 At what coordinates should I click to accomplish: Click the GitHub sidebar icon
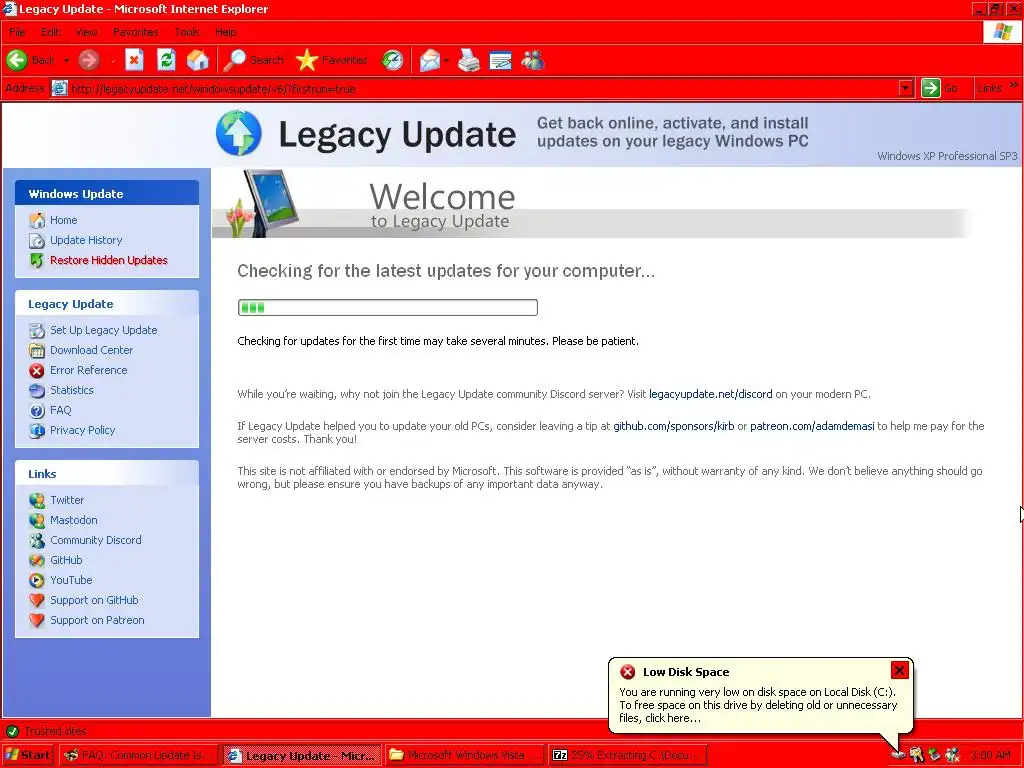pyautogui.click(x=37, y=560)
